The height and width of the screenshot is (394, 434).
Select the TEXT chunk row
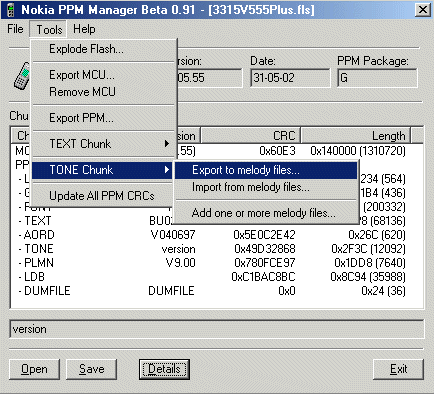tap(217, 221)
